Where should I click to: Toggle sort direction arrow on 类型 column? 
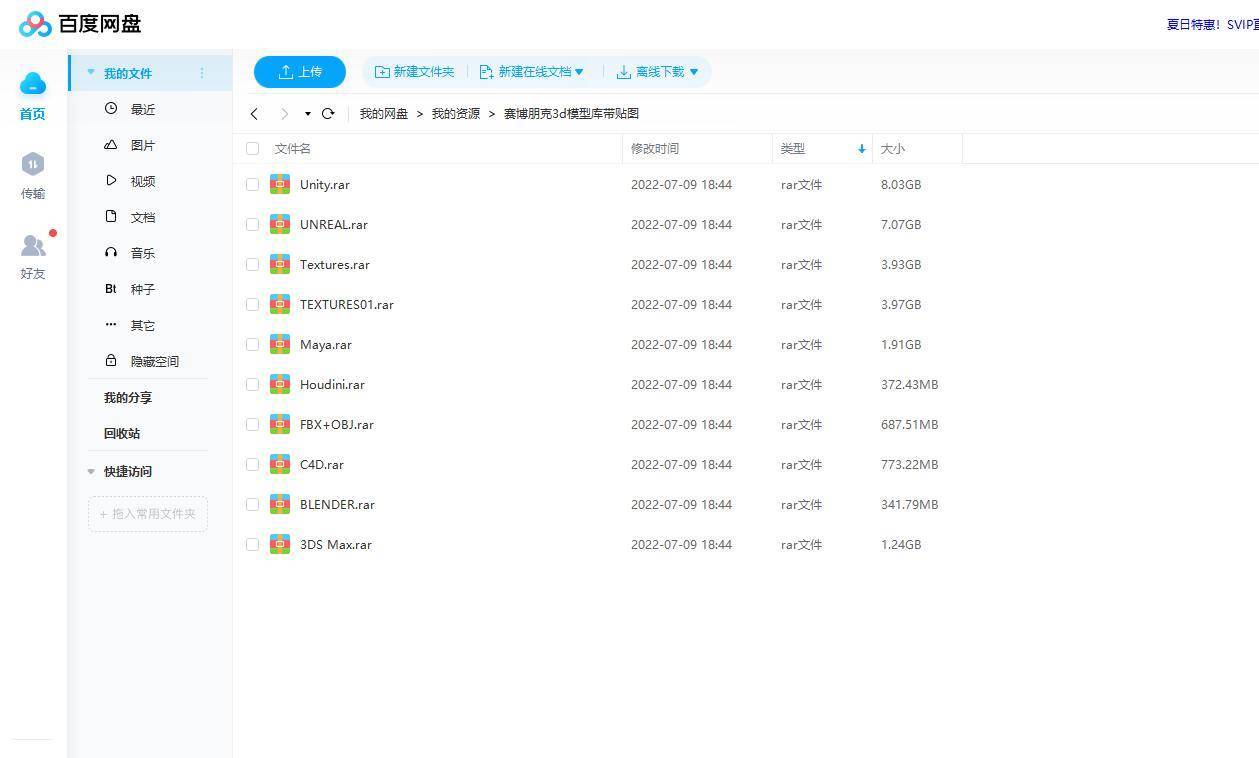click(861, 149)
